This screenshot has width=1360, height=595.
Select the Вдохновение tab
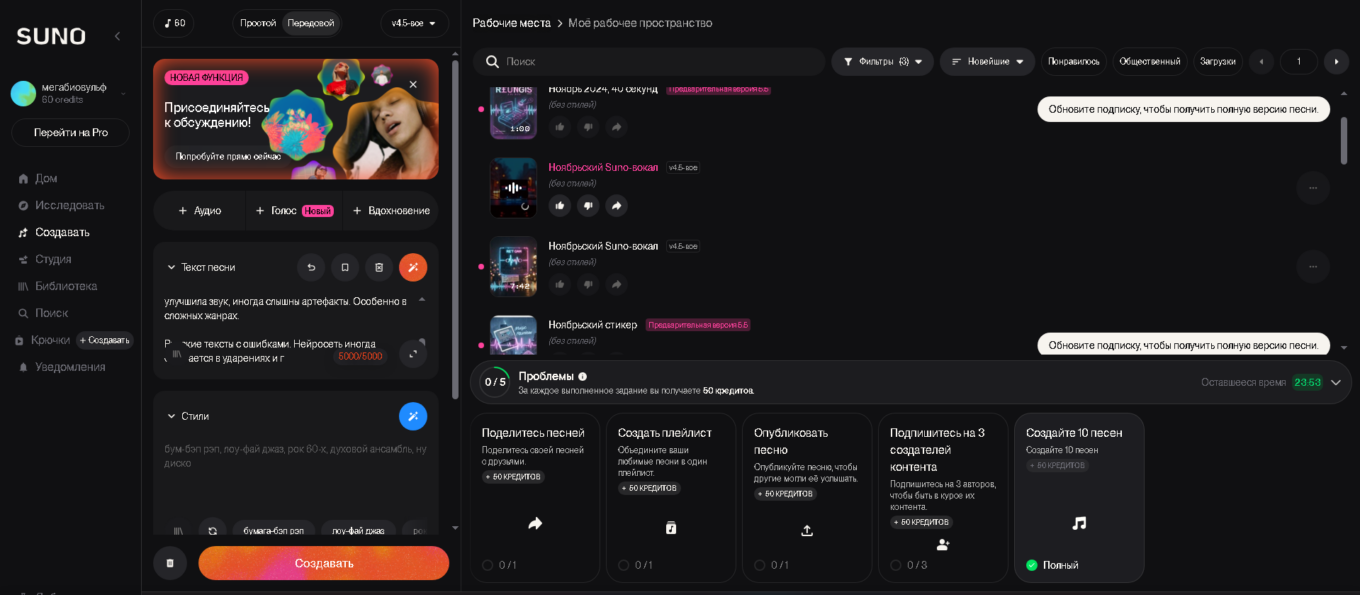[391, 211]
